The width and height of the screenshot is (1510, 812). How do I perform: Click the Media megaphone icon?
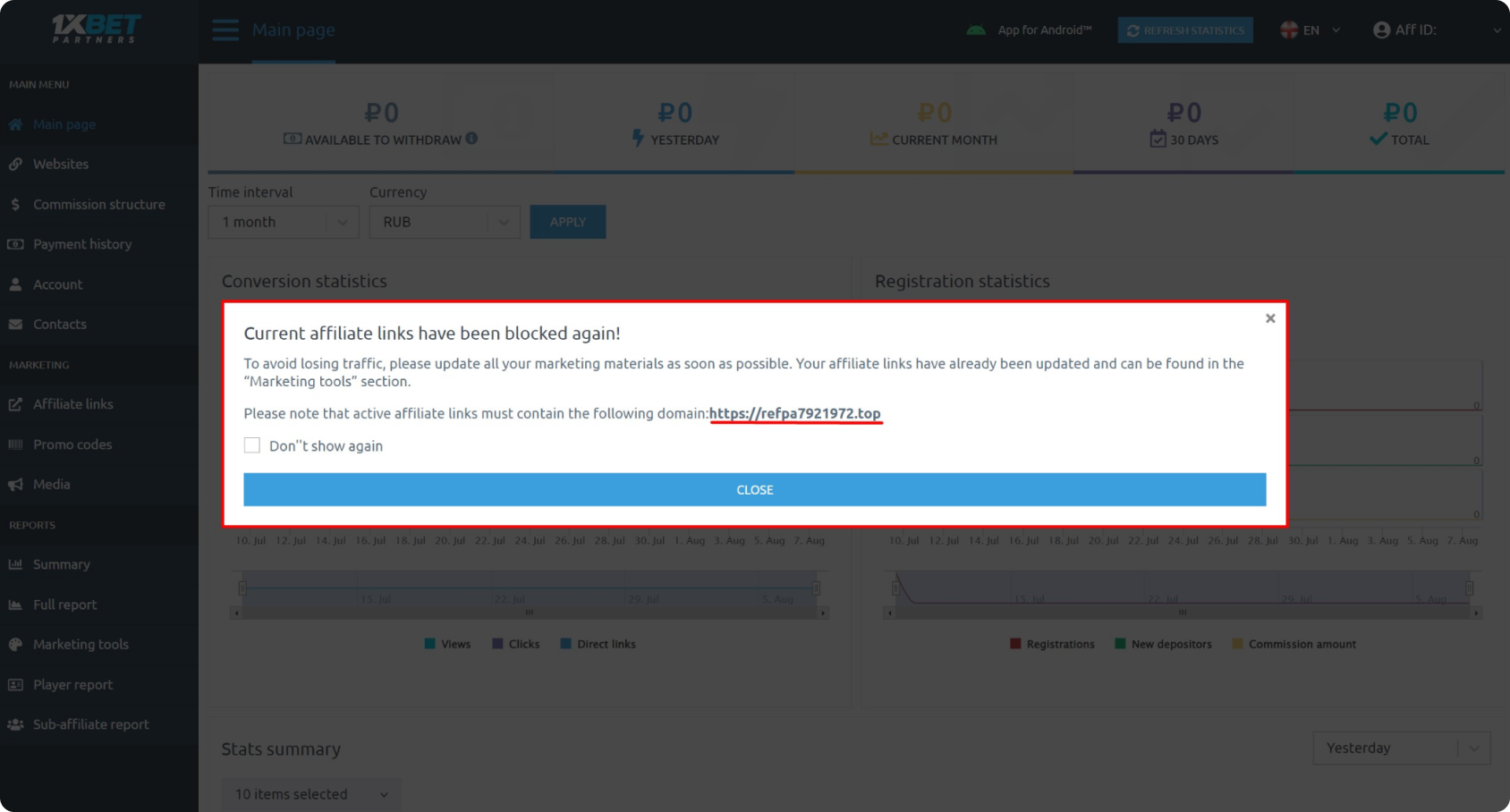(x=15, y=485)
